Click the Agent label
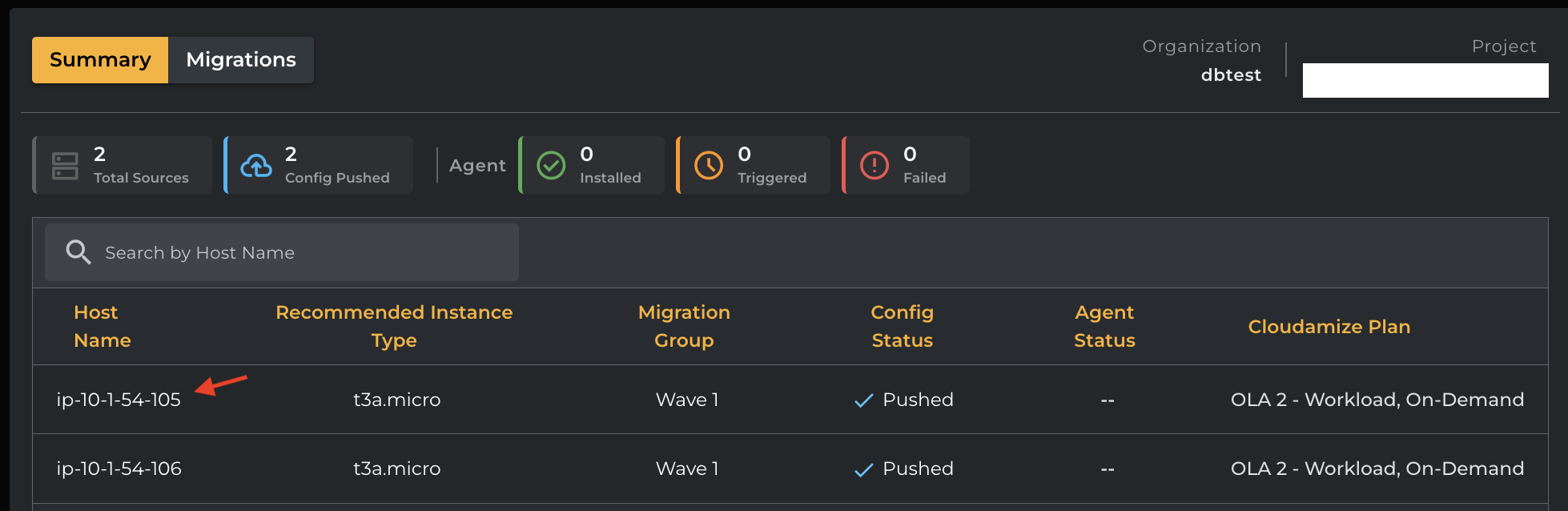This screenshot has height=511, width=1568. (x=477, y=166)
